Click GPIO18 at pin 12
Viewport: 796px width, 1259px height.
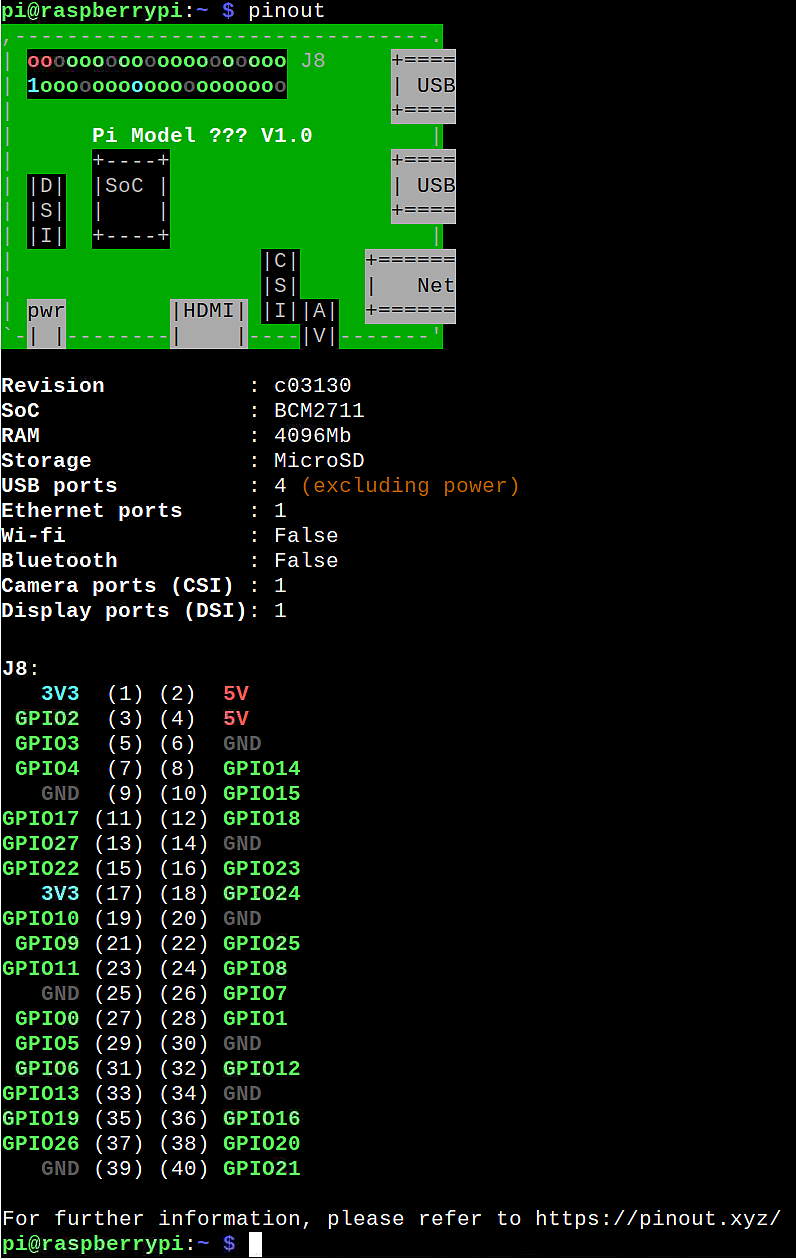pos(261,818)
